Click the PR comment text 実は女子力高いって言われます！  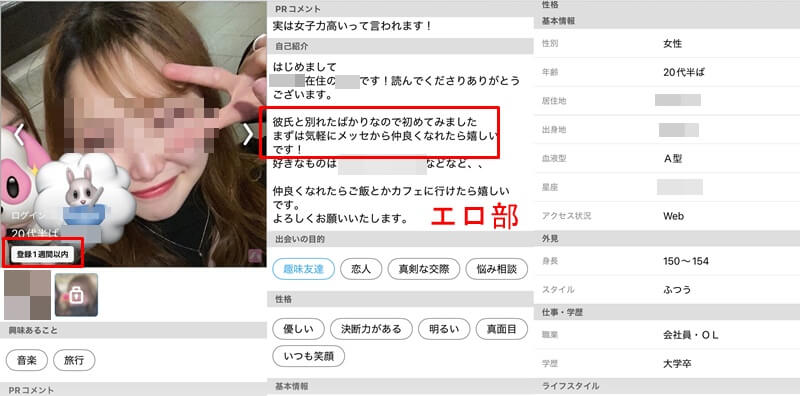[x=353, y=26]
